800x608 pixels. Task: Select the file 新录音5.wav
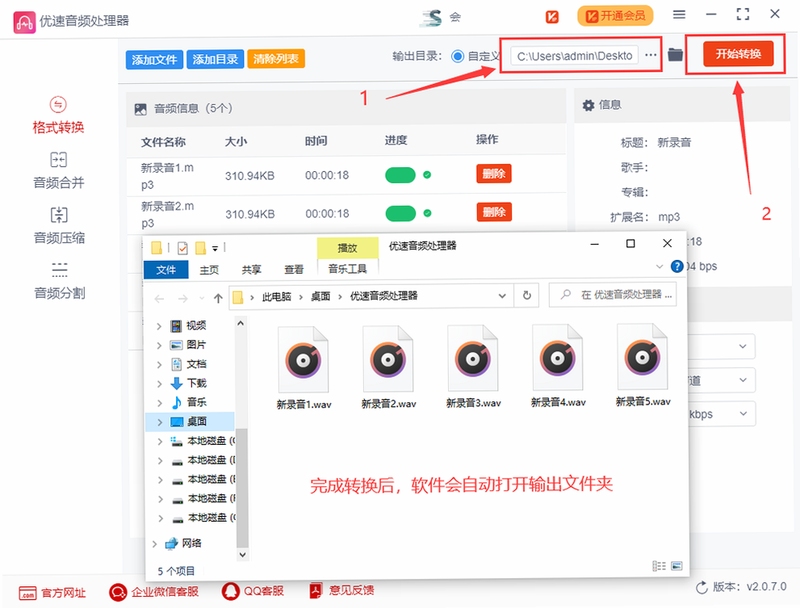(642, 366)
